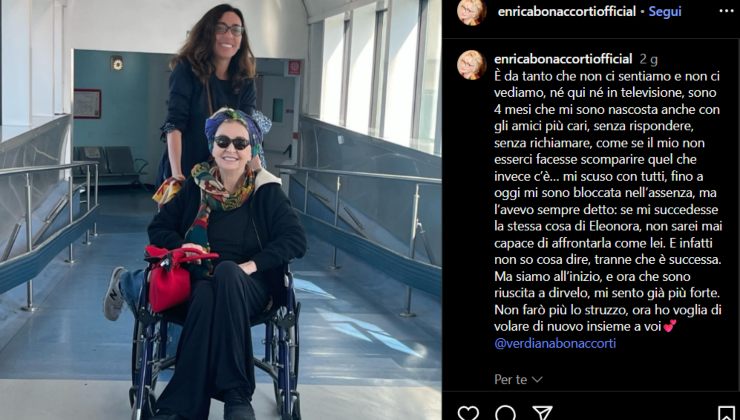Share the post with the paper-plane icon
740x420 pixels.
(542, 413)
